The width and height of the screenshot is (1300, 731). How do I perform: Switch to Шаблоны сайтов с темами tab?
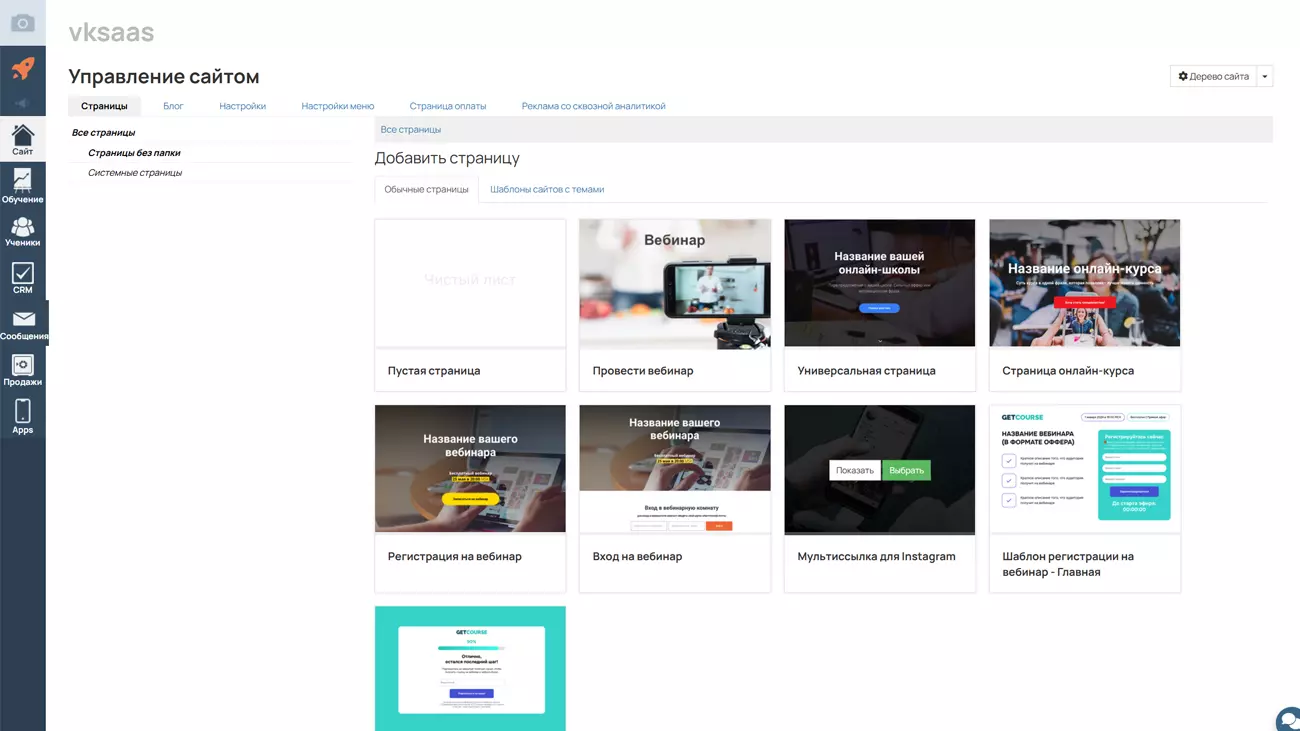click(x=546, y=189)
